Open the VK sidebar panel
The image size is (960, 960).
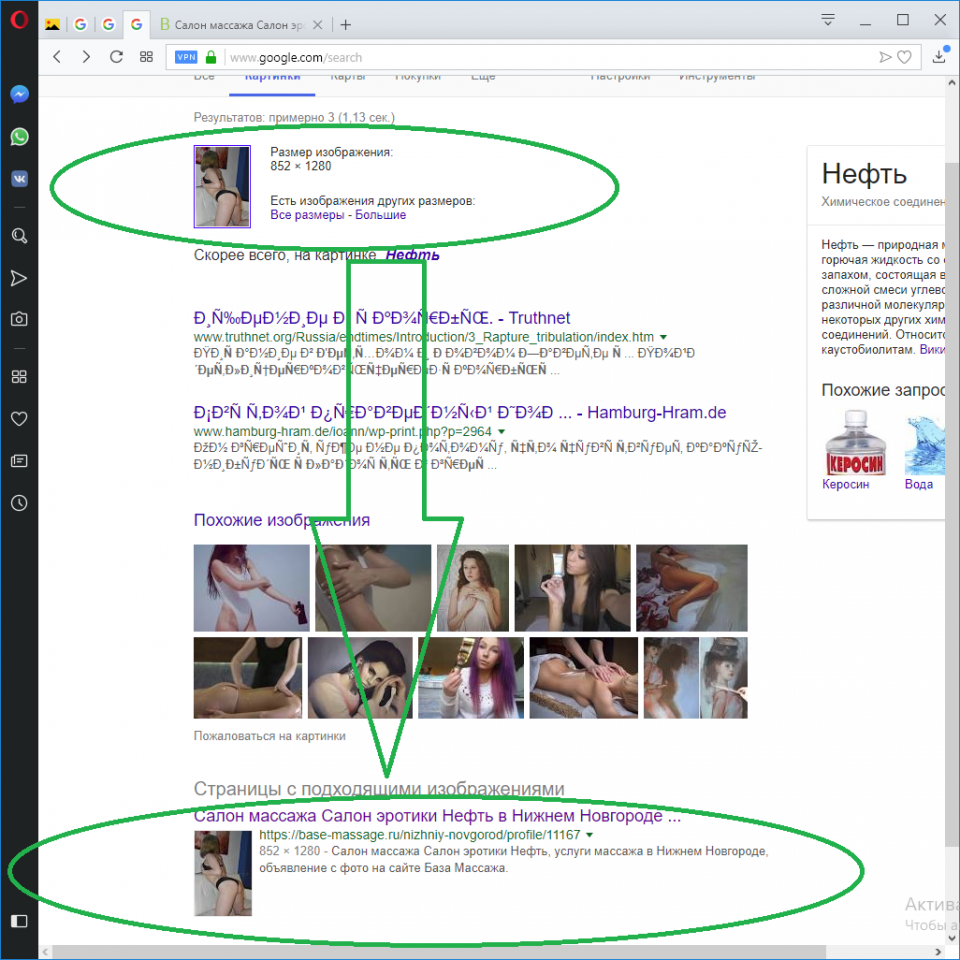tap(19, 179)
